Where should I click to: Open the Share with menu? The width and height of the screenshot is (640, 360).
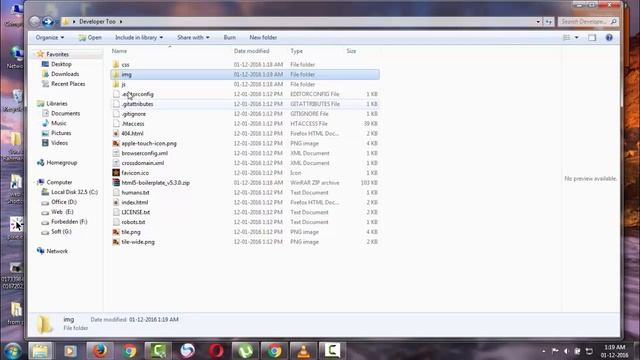(193, 38)
